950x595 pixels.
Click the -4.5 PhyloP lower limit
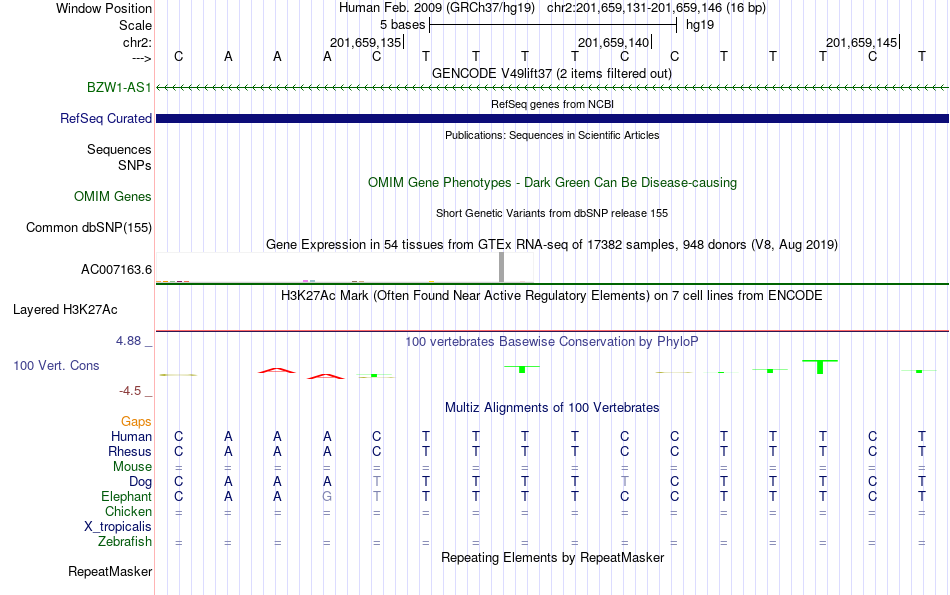click(130, 391)
